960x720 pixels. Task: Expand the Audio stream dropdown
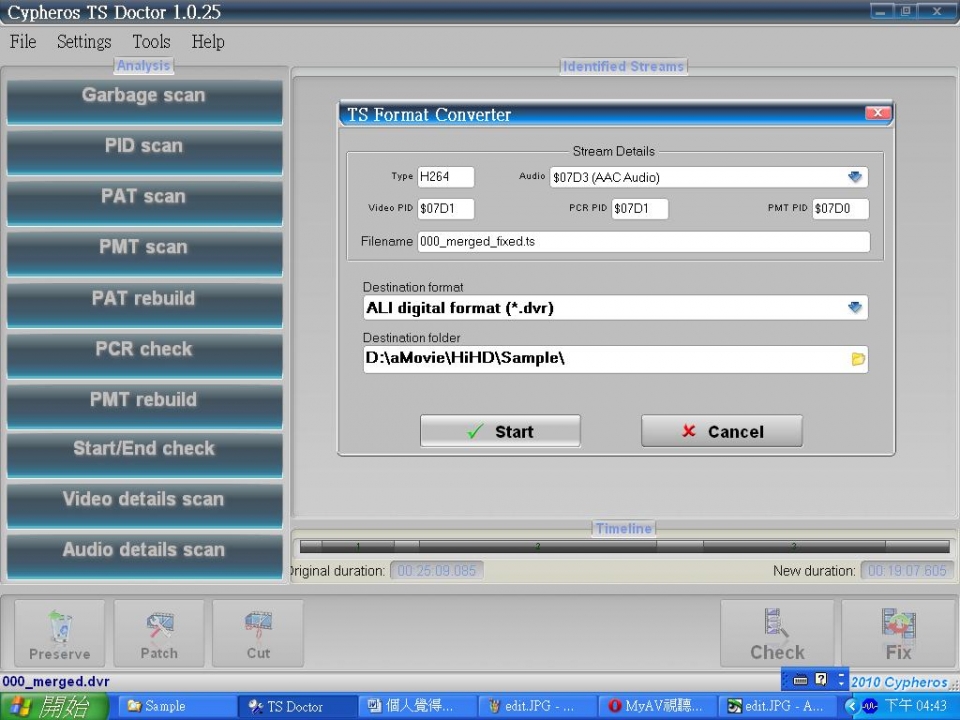click(x=855, y=177)
